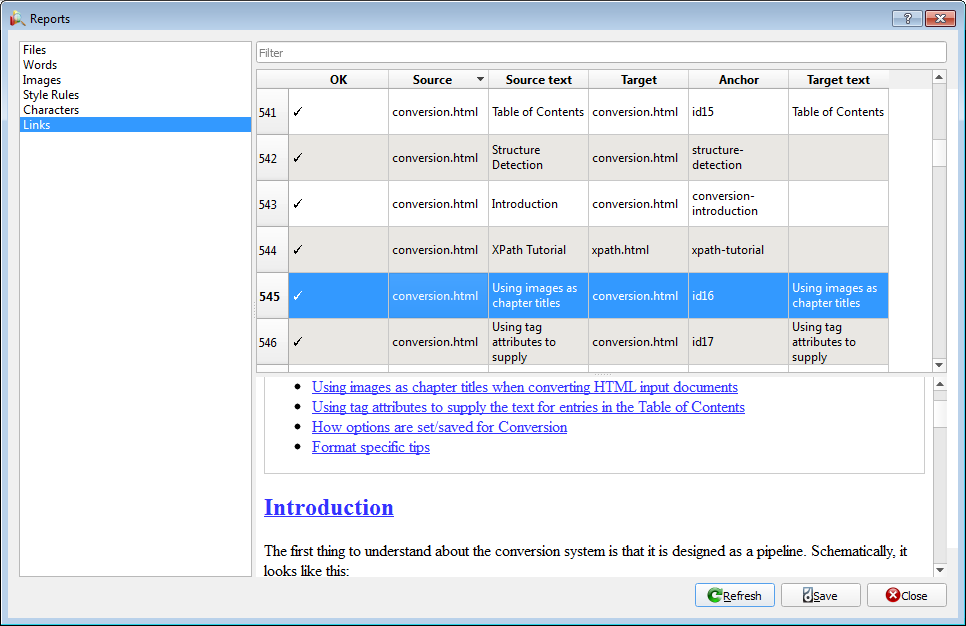
Task: Click Target text 'Table of Contents' cell
Action: [838, 112]
